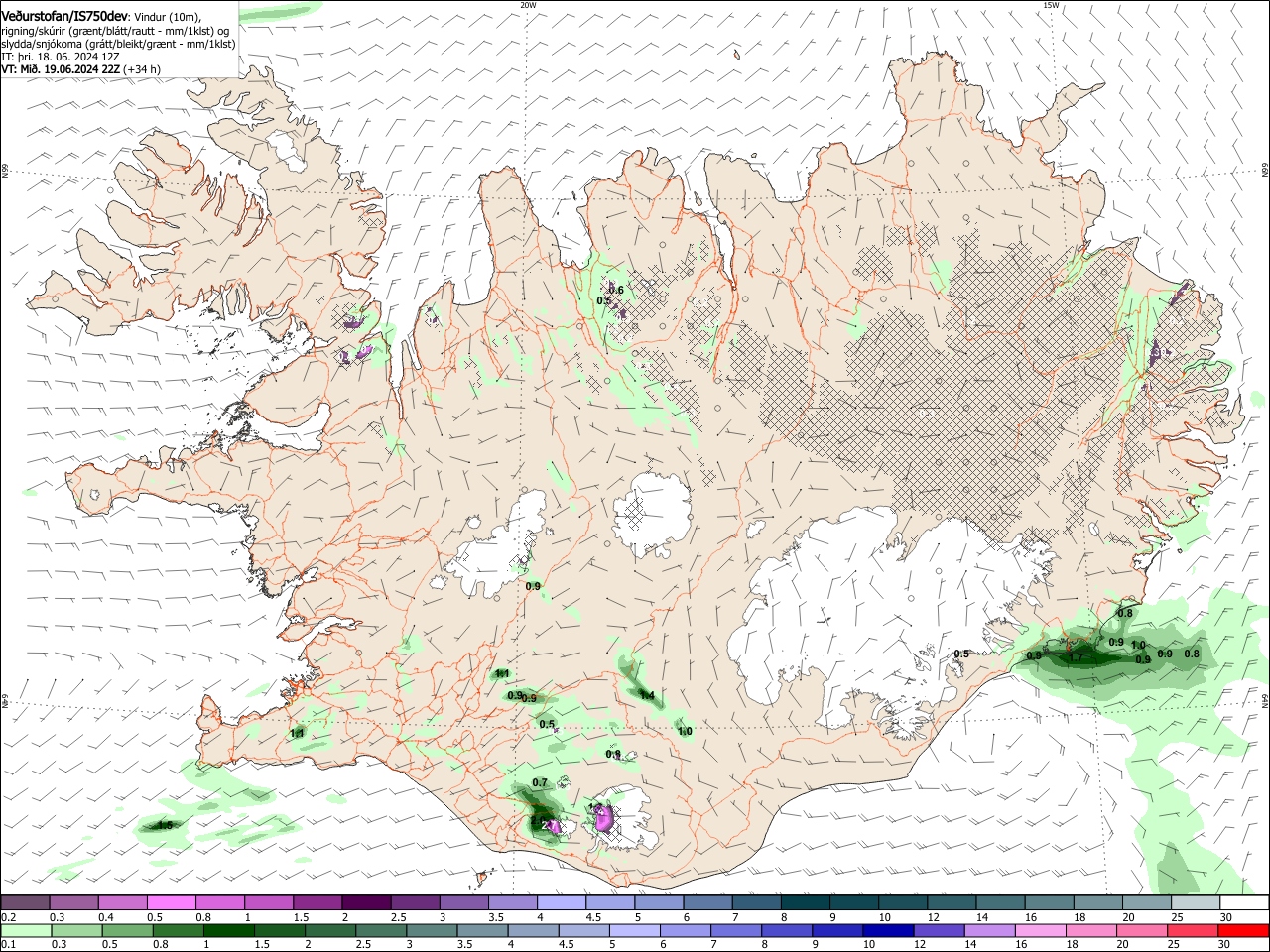Click the 1.5 value over southwest ocean
This screenshot has width=1270, height=952.
165,825
